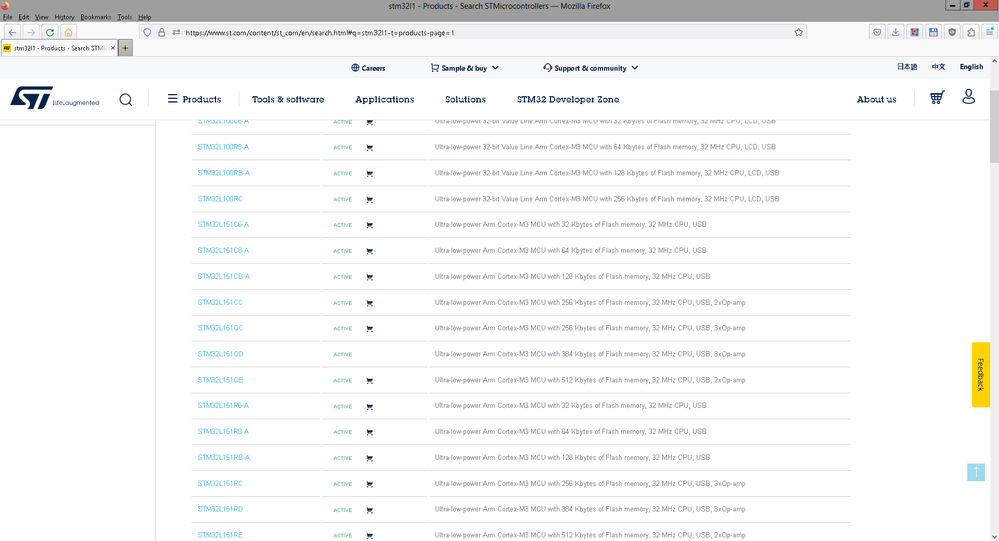Image resolution: width=999 pixels, height=541 pixels.
Task: Add STM32L151R6-A to cart
Action: click(x=370, y=407)
